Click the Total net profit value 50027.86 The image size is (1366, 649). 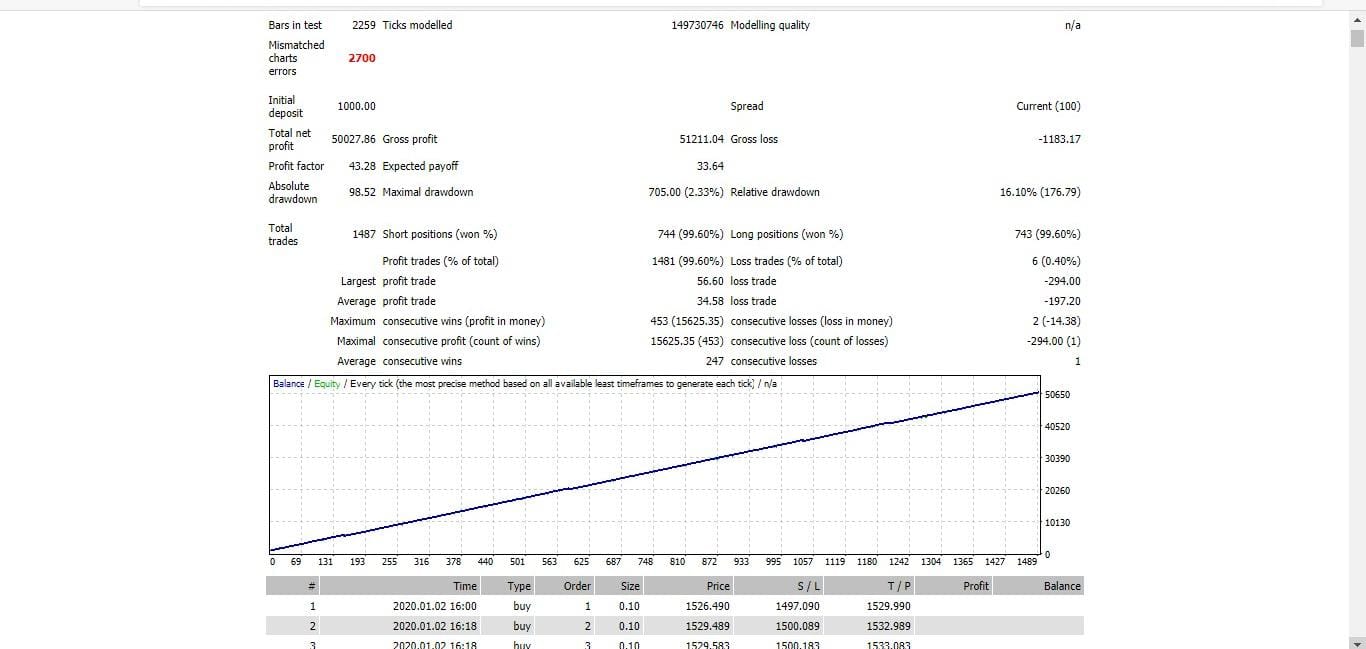pos(353,139)
